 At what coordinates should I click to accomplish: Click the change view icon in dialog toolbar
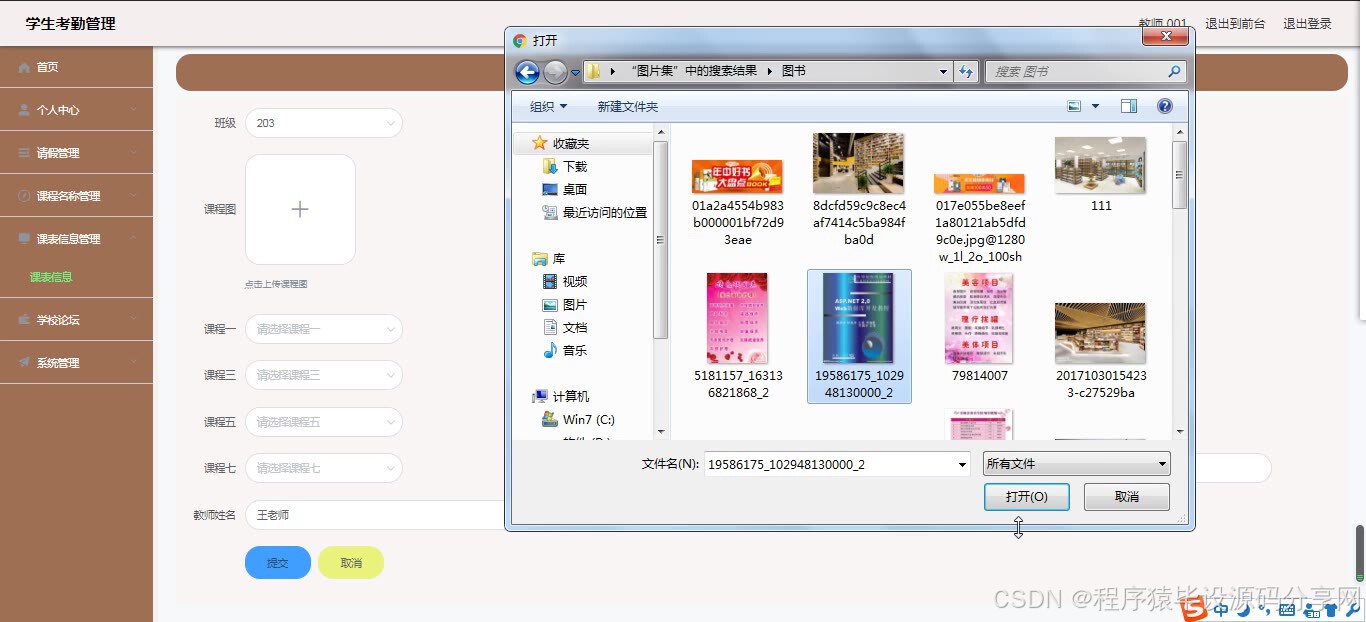pyautogui.click(x=1075, y=106)
